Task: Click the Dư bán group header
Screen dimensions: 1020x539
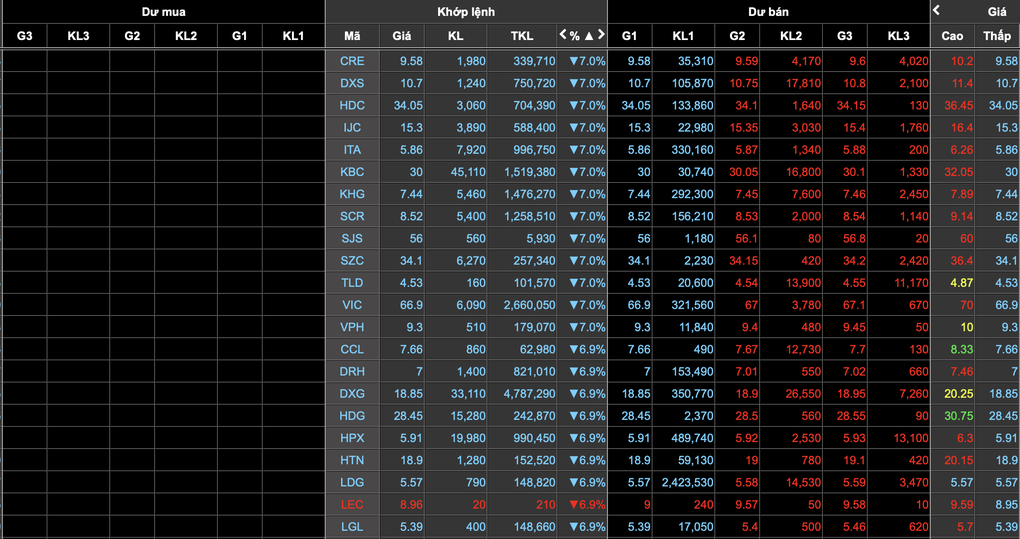Action: tap(768, 12)
